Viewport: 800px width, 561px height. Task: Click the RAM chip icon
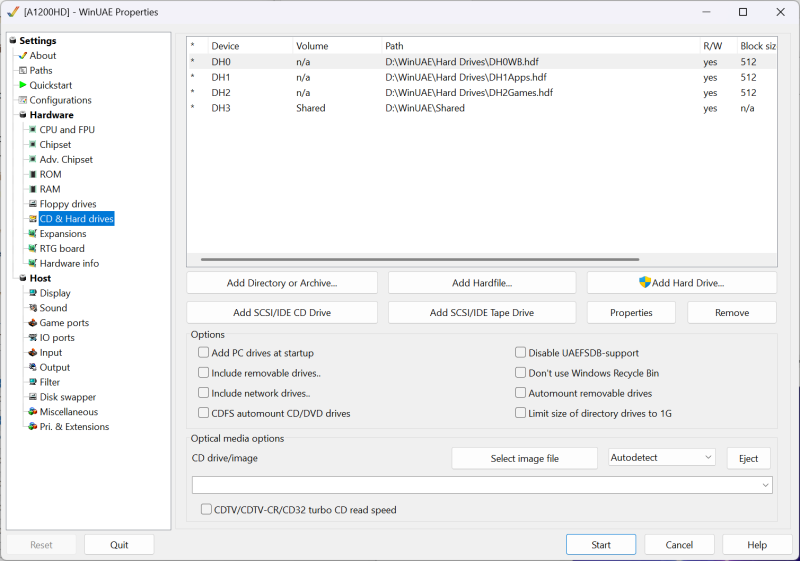pos(33,189)
